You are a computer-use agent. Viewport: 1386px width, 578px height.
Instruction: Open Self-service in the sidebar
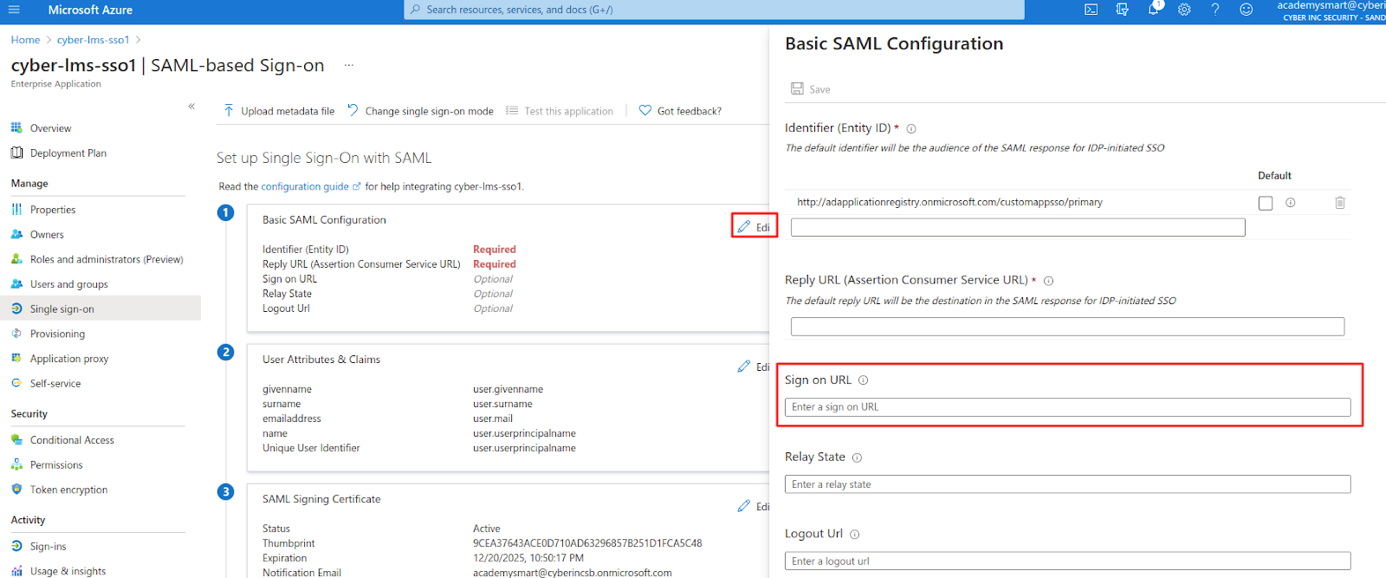pos(55,384)
